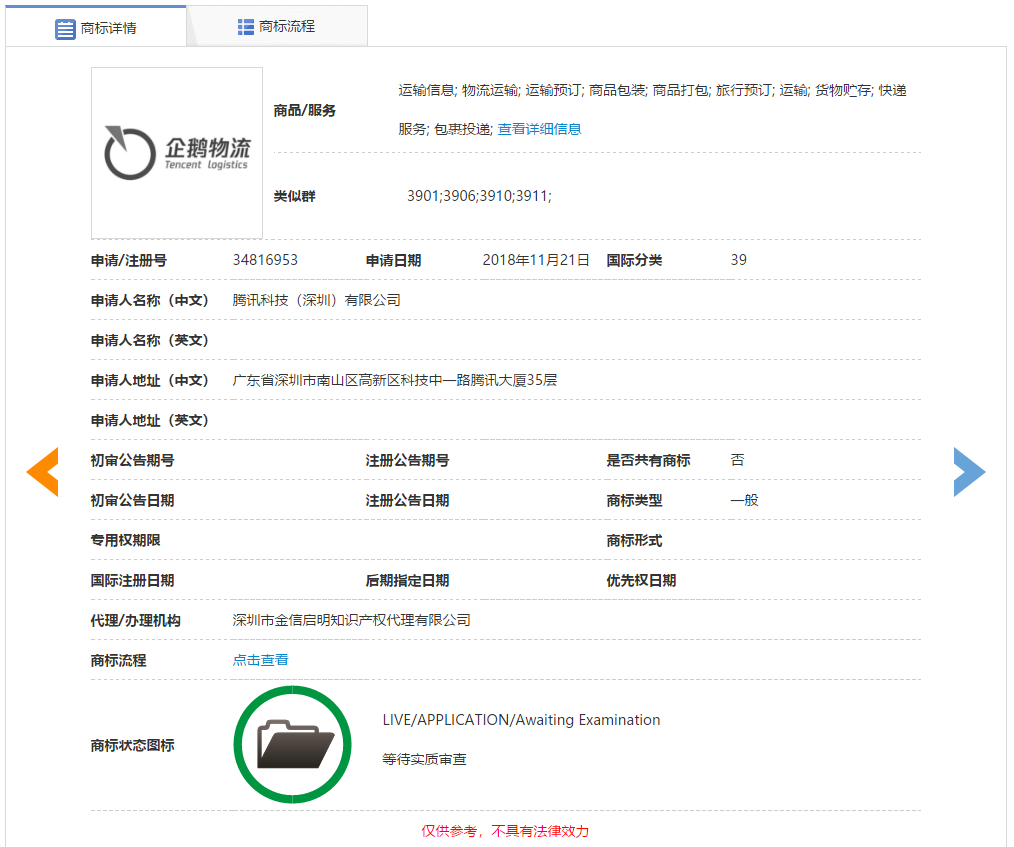Click the 商标状态图标 label
The height and width of the screenshot is (847, 1014).
tap(133, 745)
